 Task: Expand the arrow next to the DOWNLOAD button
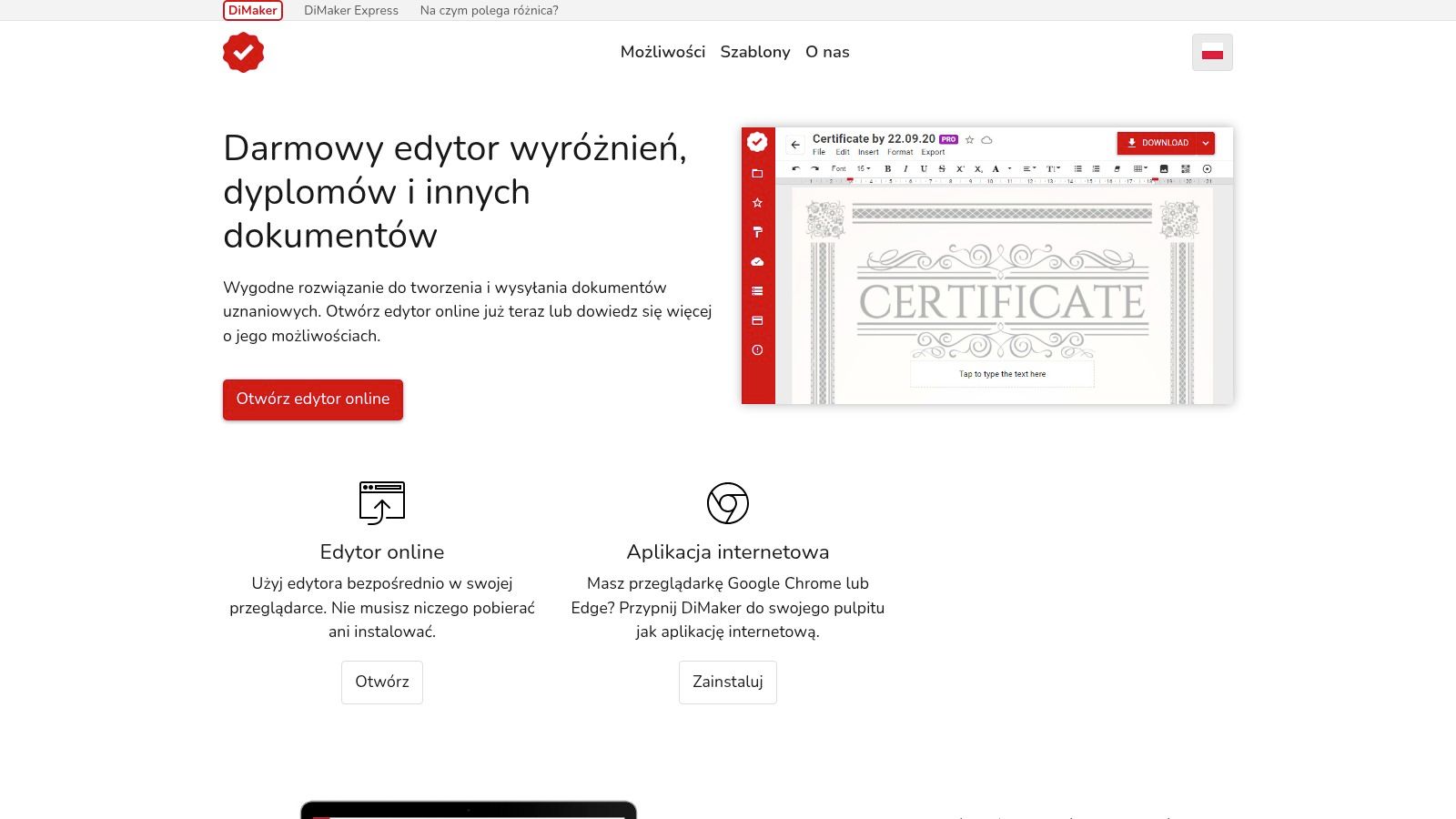coord(1206,143)
